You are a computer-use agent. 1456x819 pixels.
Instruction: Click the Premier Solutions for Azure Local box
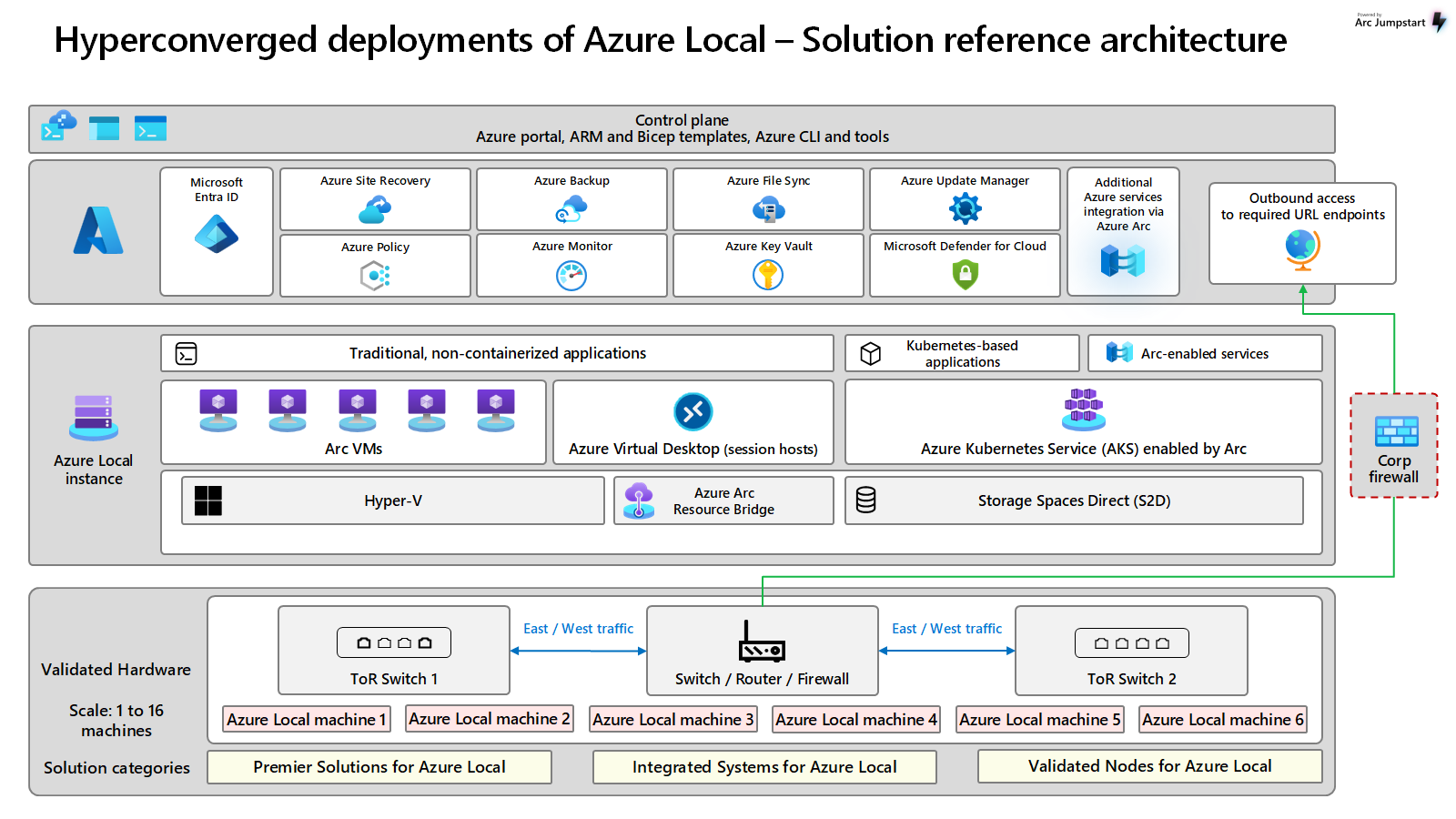[379, 767]
